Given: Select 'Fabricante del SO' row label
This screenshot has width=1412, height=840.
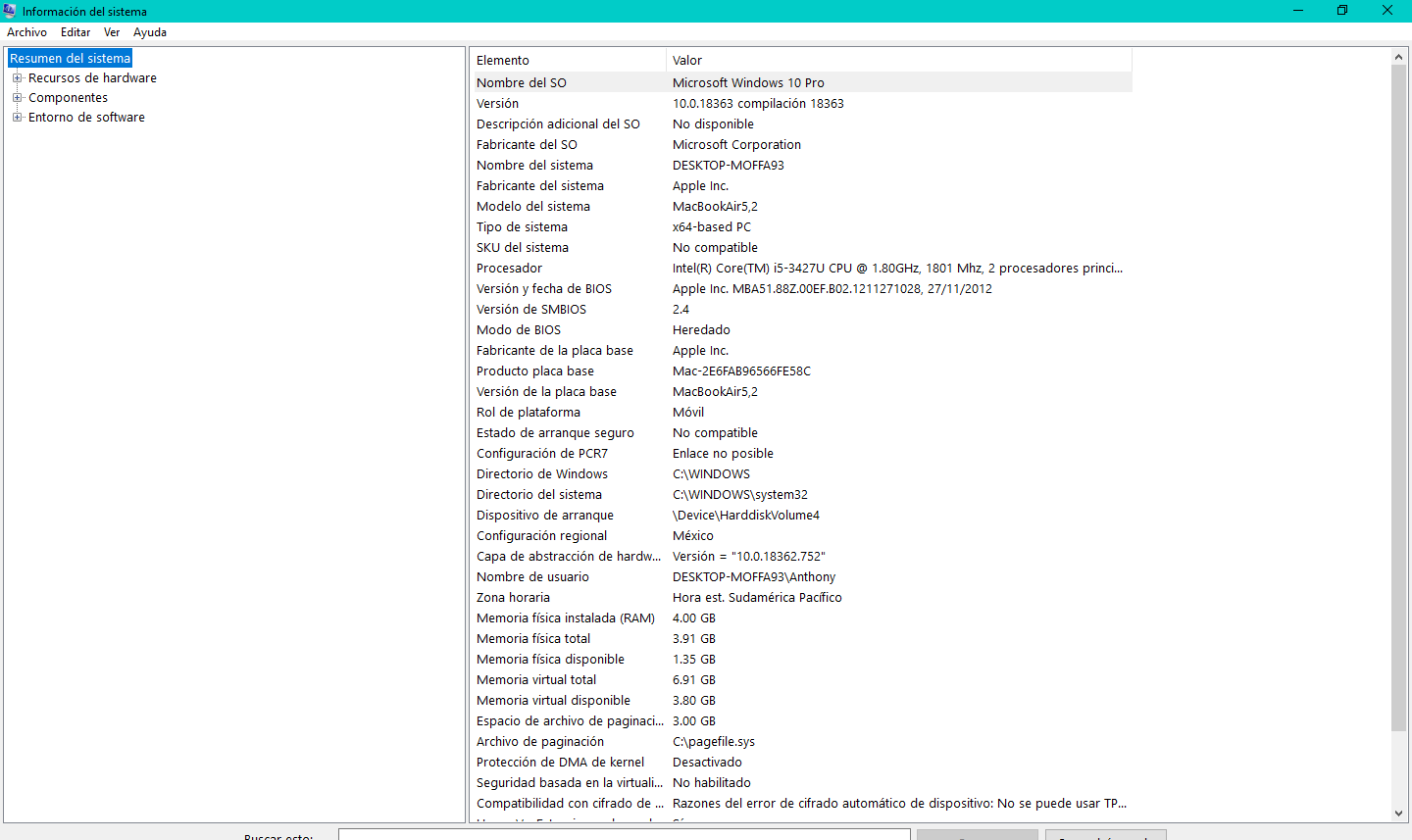Looking at the screenshot, I should pos(527,145).
